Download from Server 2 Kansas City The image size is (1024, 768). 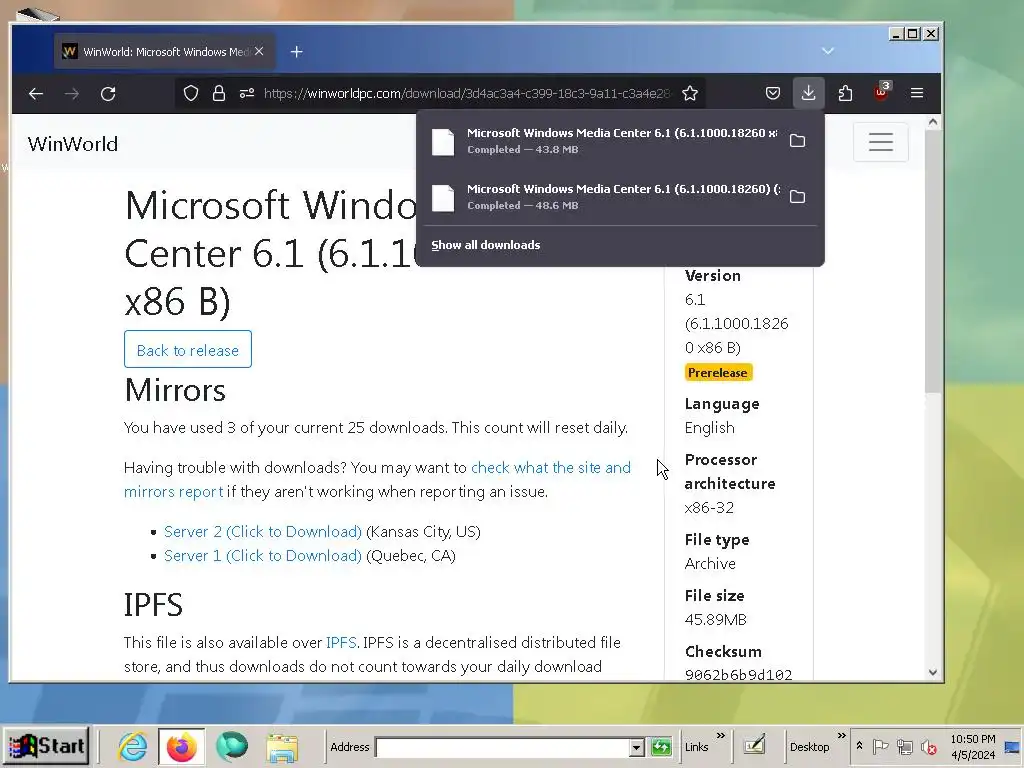[263, 532]
